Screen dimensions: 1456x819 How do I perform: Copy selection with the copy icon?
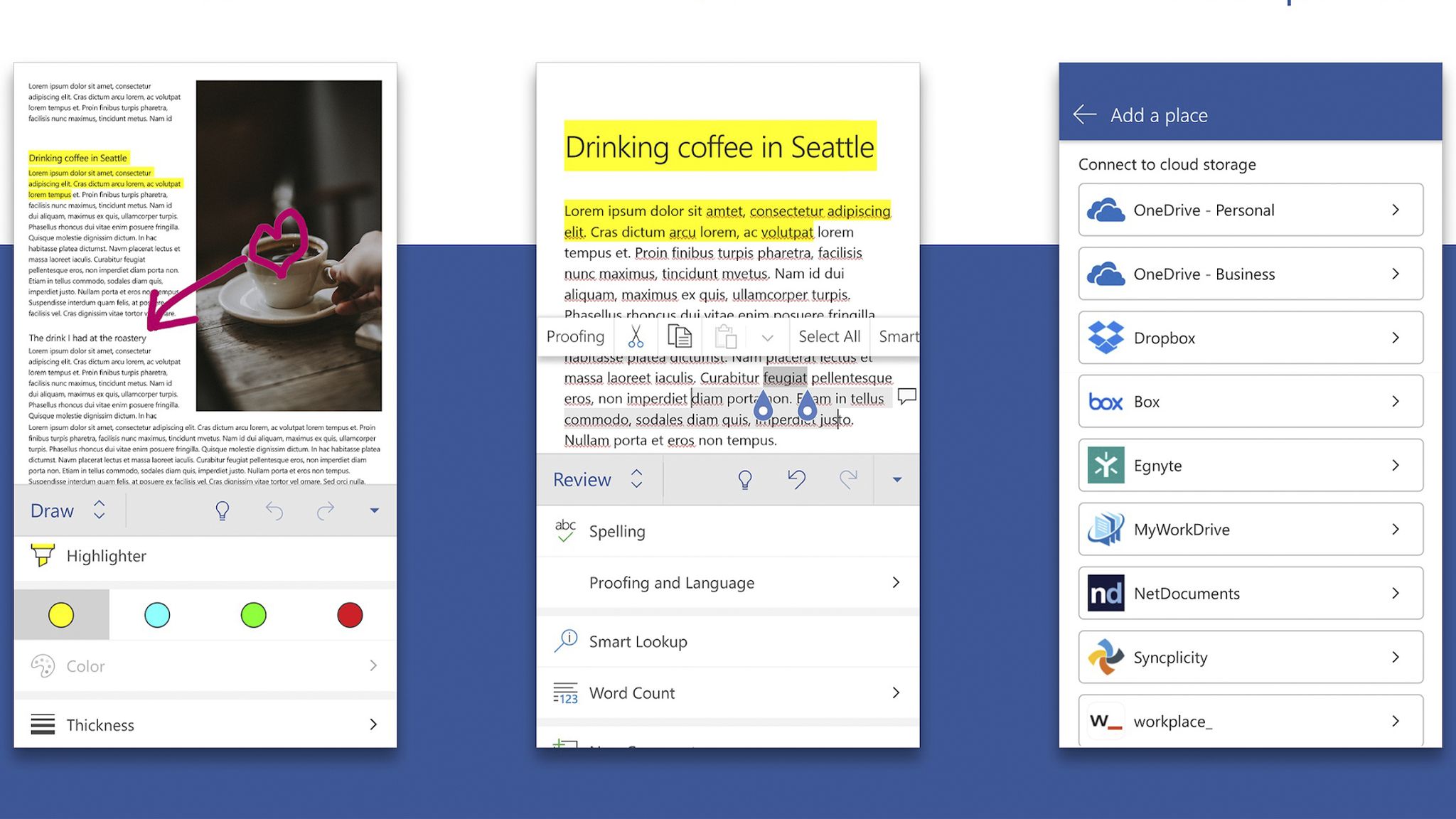tap(680, 336)
